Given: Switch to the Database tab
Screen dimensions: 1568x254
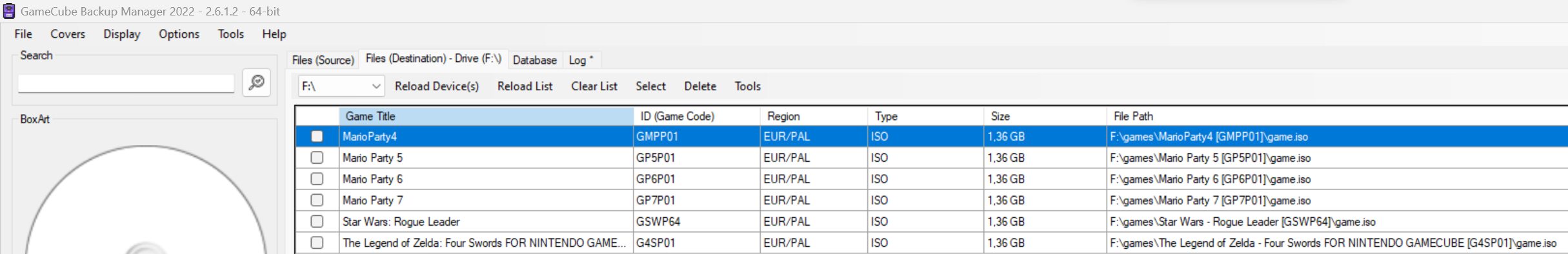Looking at the screenshot, I should point(535,60).
